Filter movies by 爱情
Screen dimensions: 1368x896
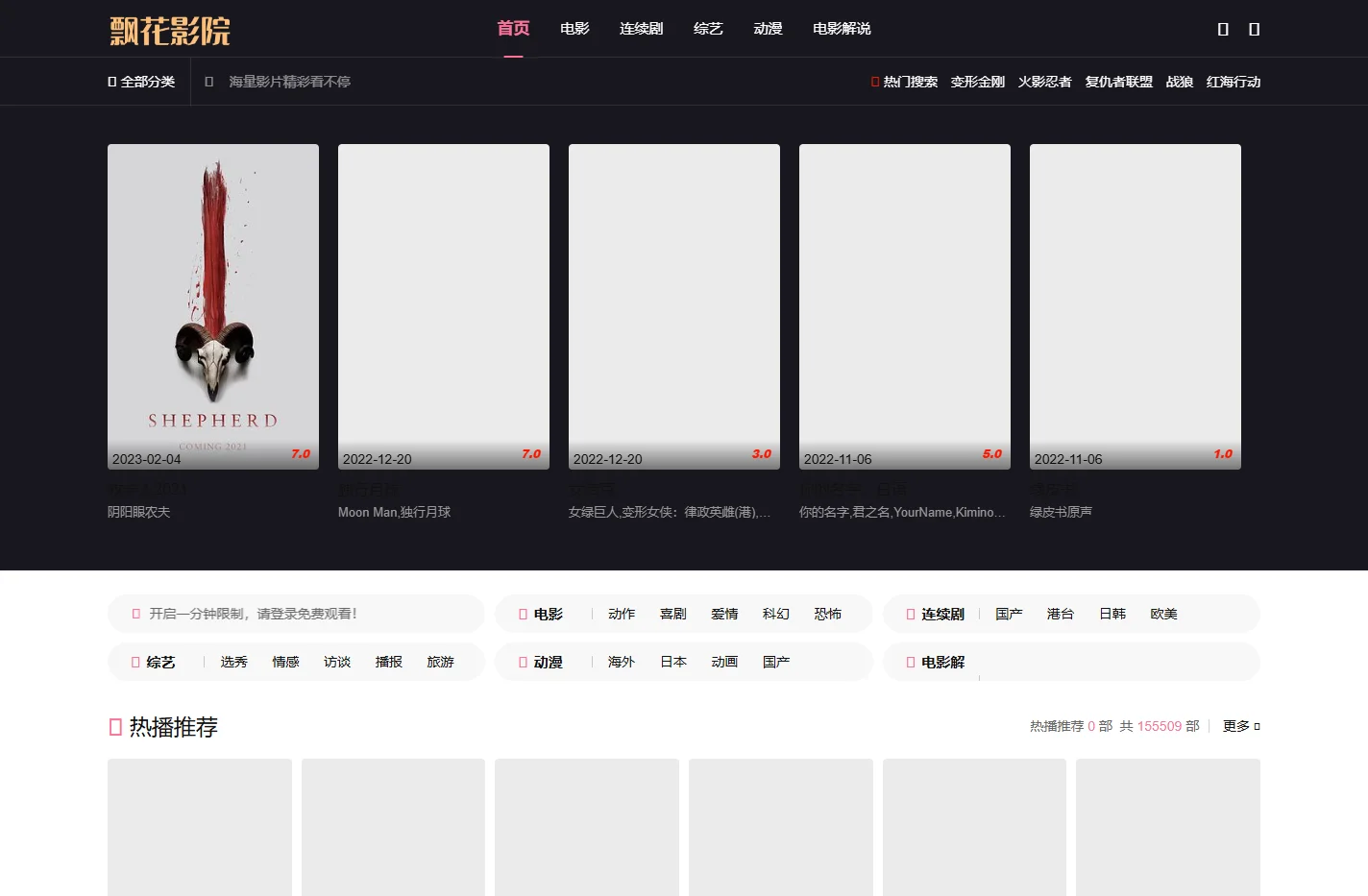pyautogui.click(x=724, y=614)
